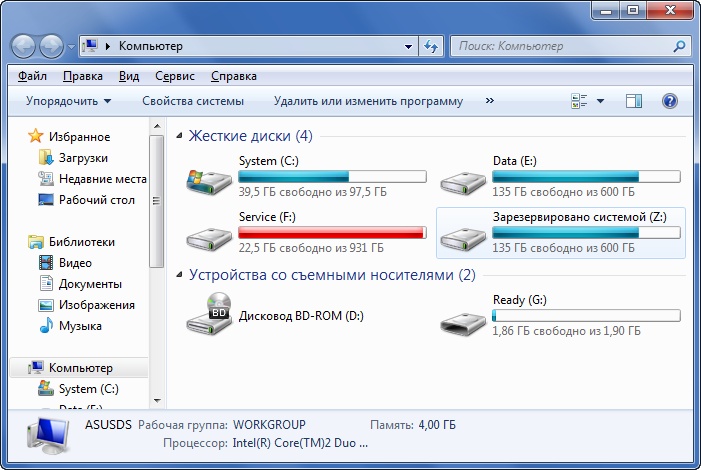Maximize the Компьютер window
This screenshot has height=470, width=701.
[633, 10]
